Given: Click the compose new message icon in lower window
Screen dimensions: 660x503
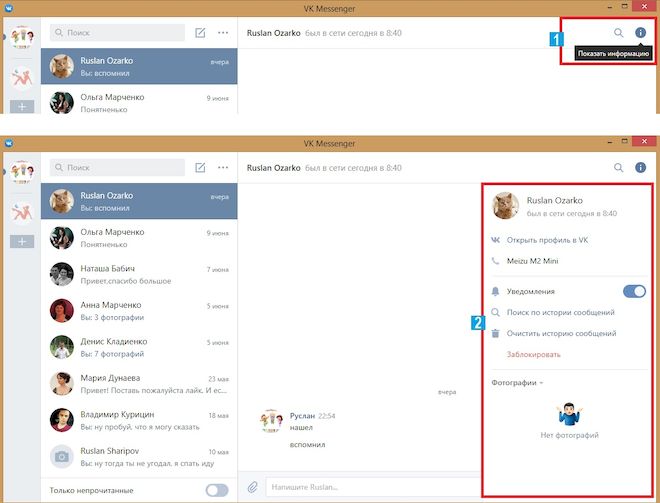Looking at the screenshot, I should (x=200, y=168).
